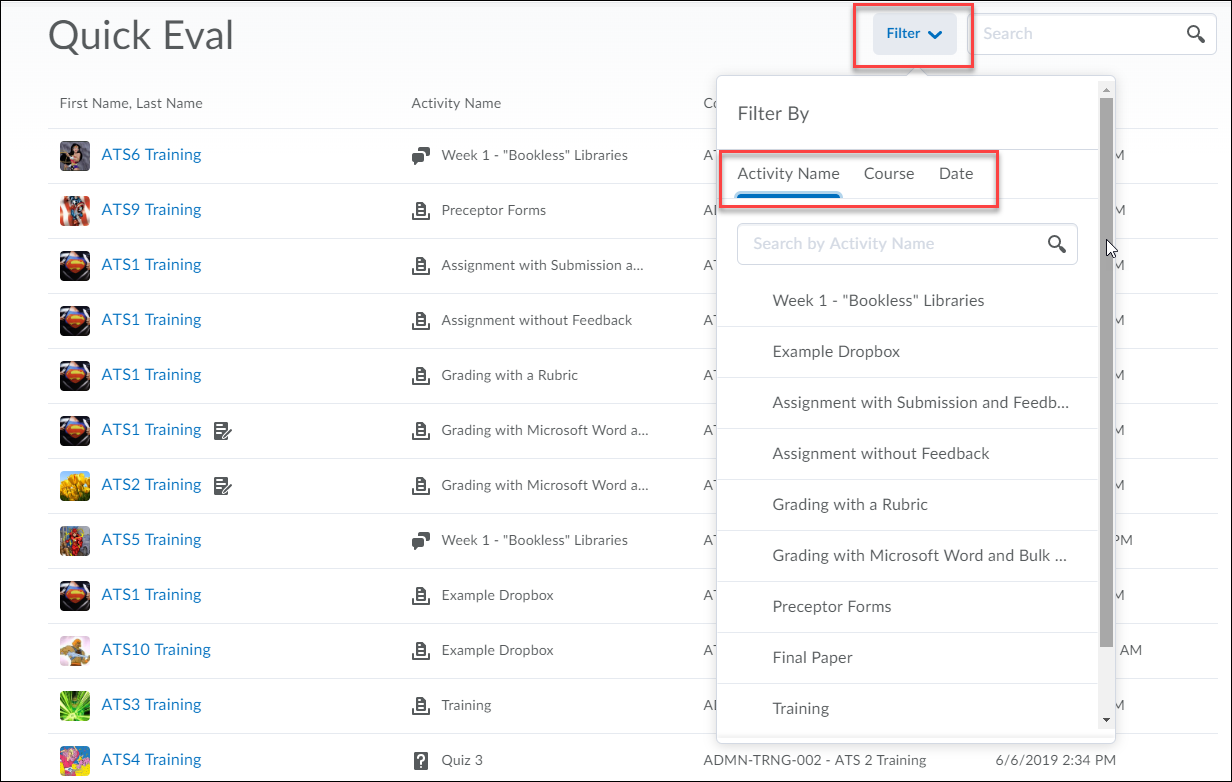Click the assignment icon next to Preceptor Forms
The width and height of the screenshot is (1232, 782).
click(420, 210)
